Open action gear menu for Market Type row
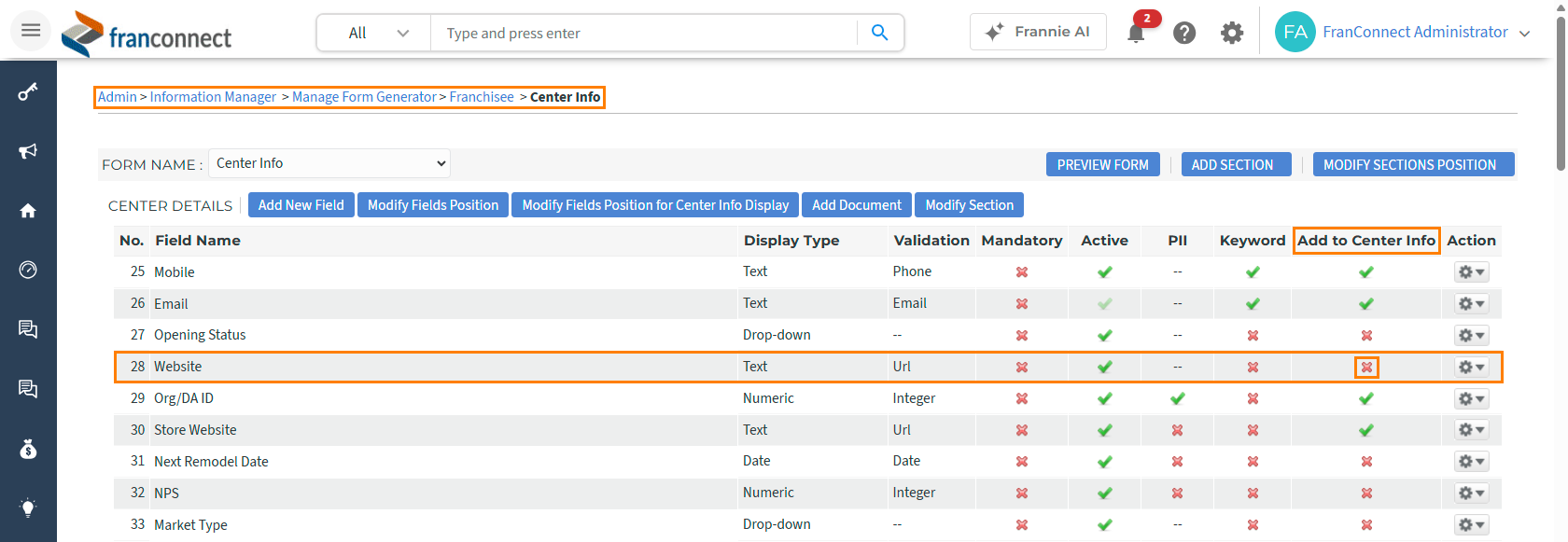 [x=1471, y=525]
